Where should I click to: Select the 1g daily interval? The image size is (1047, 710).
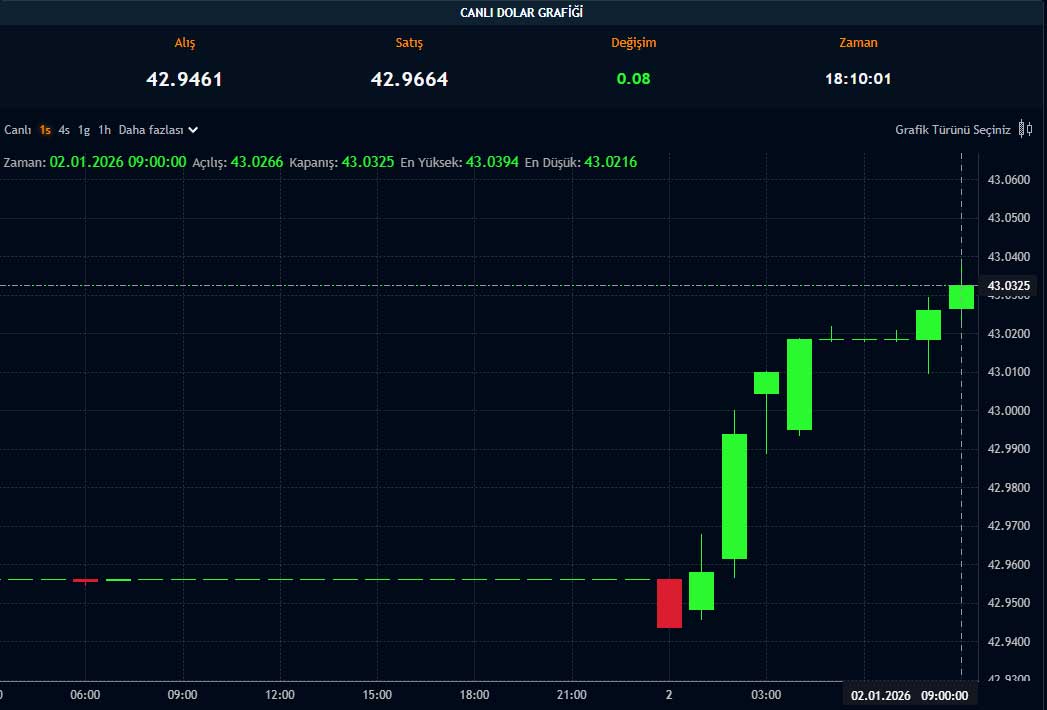[x=84, y=130]
